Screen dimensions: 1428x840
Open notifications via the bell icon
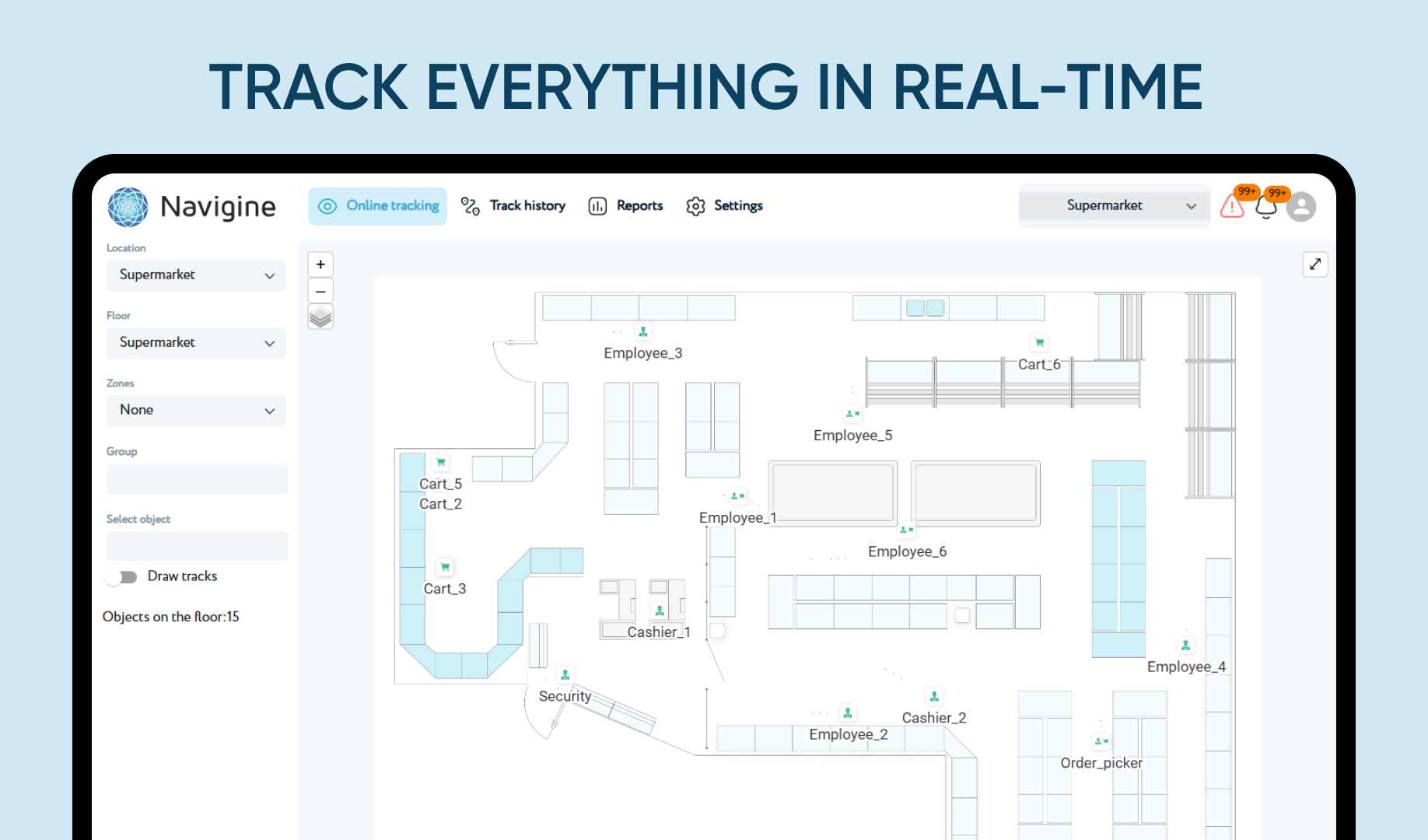click(1266, 207)
